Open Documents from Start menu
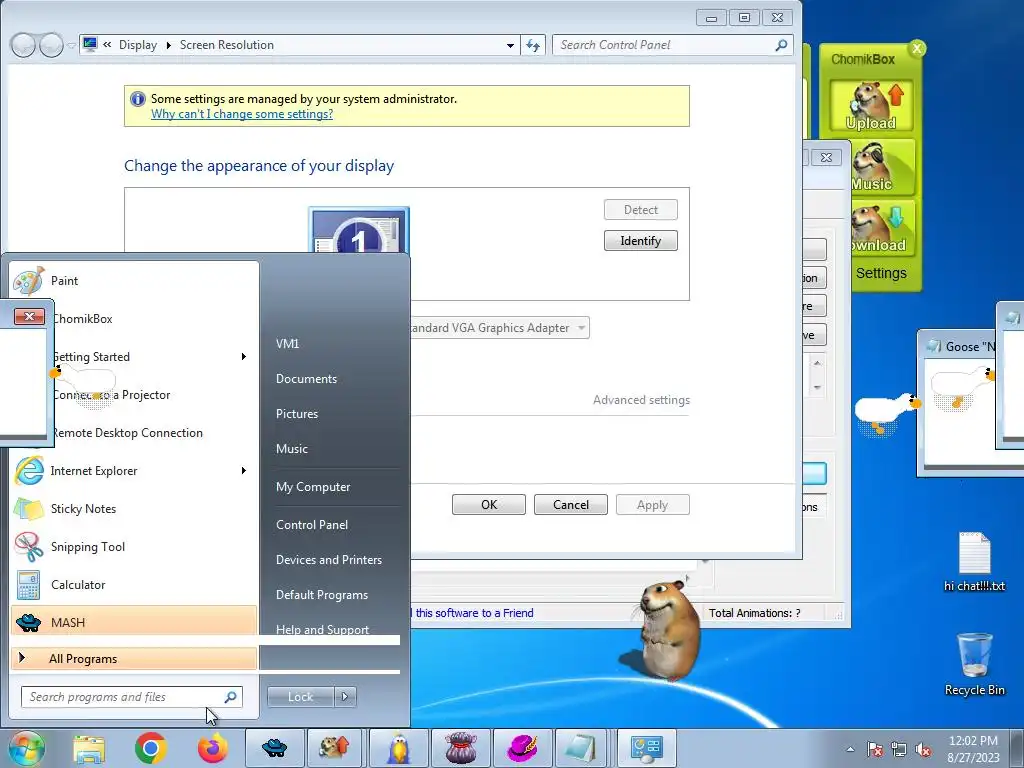The height and width of the screenshot is (768, 1024). (306, 379)
